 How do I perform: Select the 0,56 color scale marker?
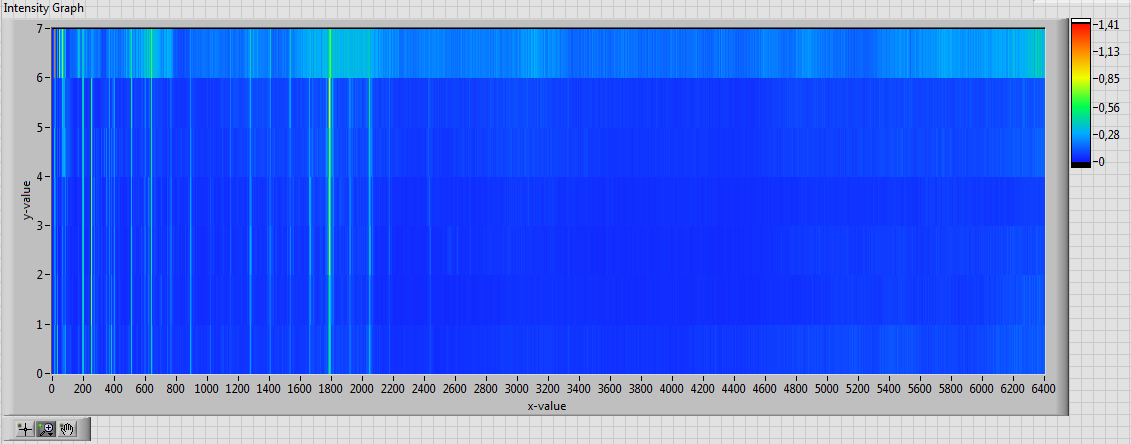tap(1109, 107)
